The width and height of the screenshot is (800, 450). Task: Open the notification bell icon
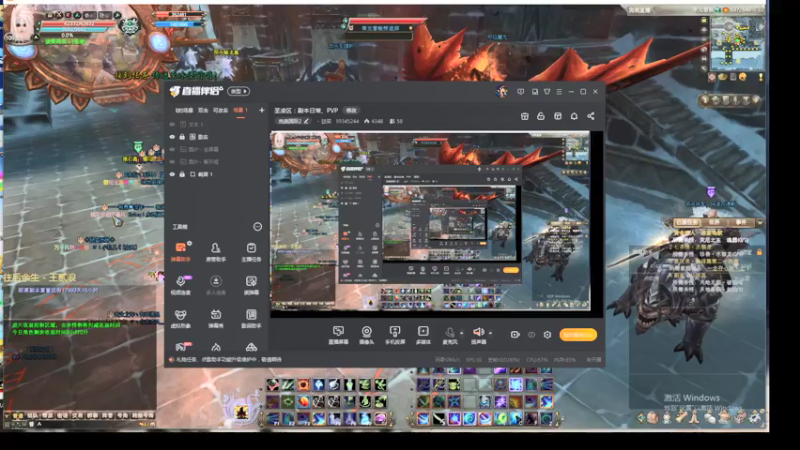574,116
